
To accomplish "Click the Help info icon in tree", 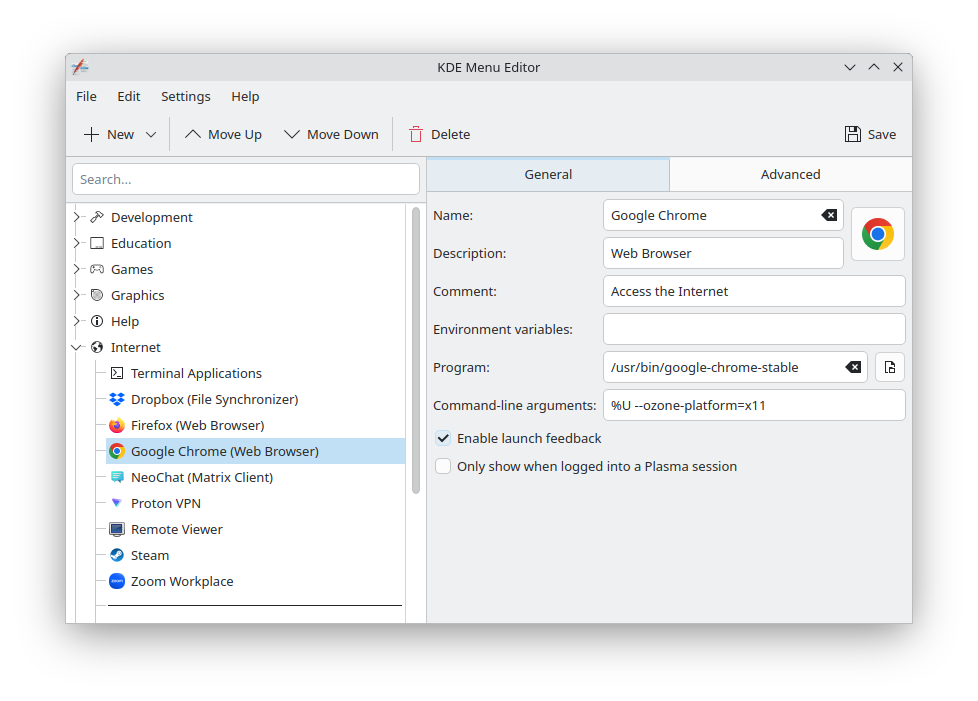I will click(97, 321).
